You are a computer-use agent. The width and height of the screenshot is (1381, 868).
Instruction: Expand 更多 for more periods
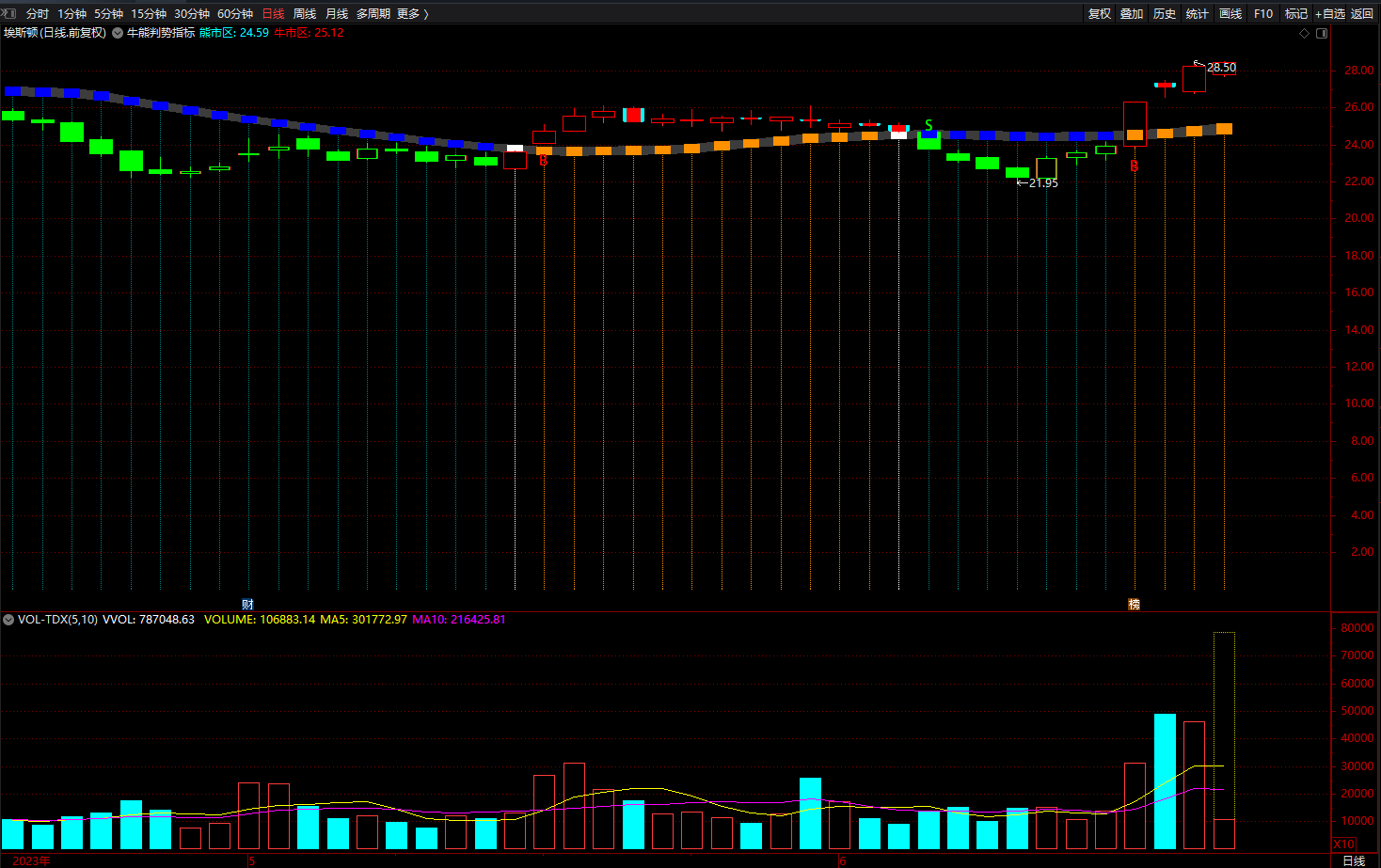[412, 13]
